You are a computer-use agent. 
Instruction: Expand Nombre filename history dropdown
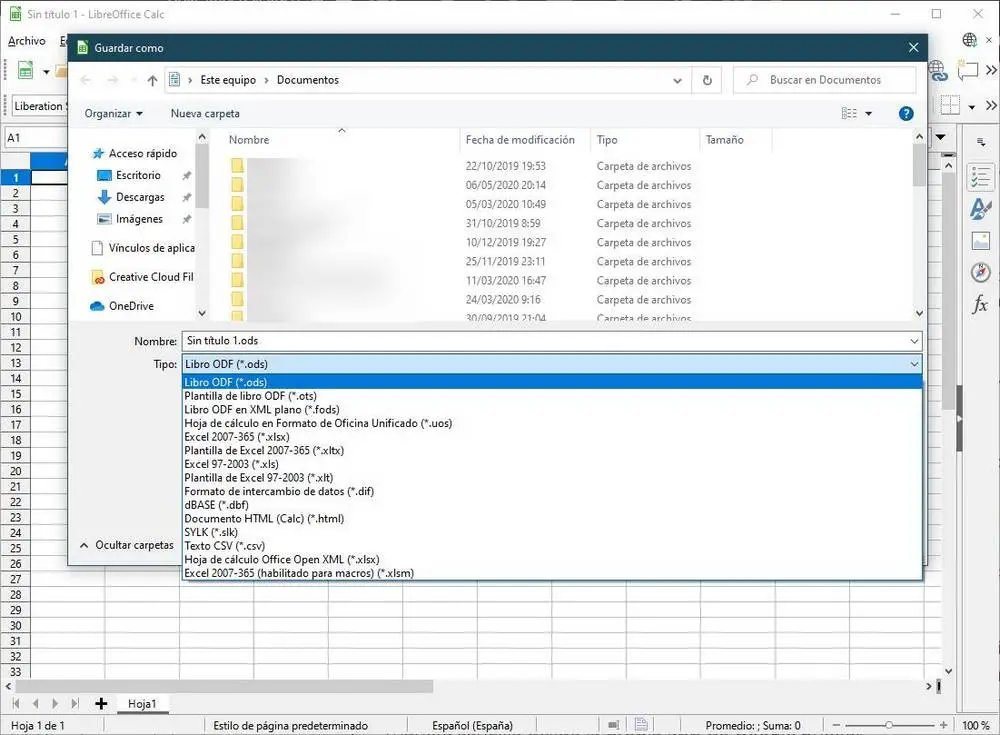coord(914,341)
